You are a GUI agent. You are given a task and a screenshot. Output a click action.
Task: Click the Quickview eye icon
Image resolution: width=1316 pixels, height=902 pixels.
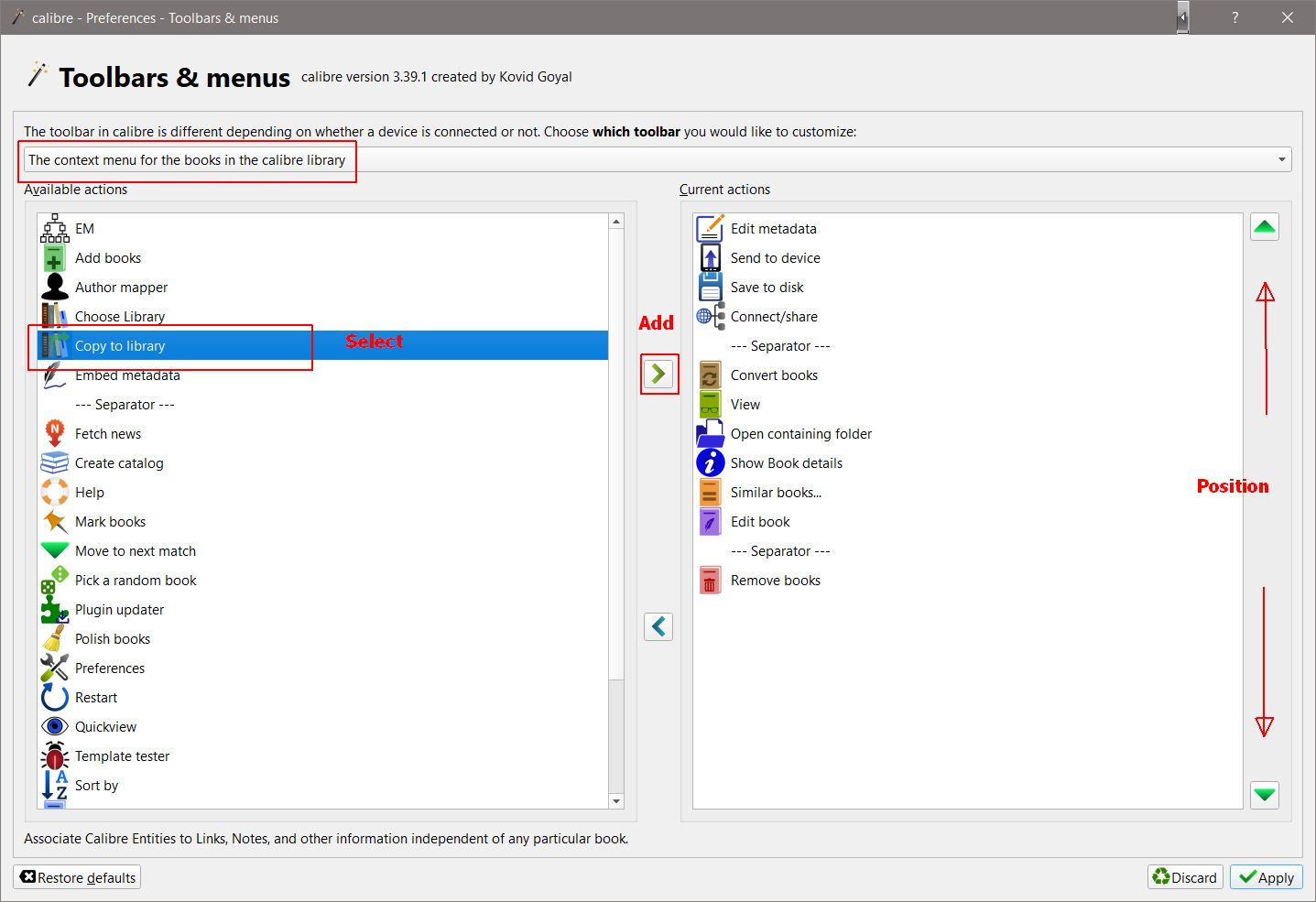[55, 726]
